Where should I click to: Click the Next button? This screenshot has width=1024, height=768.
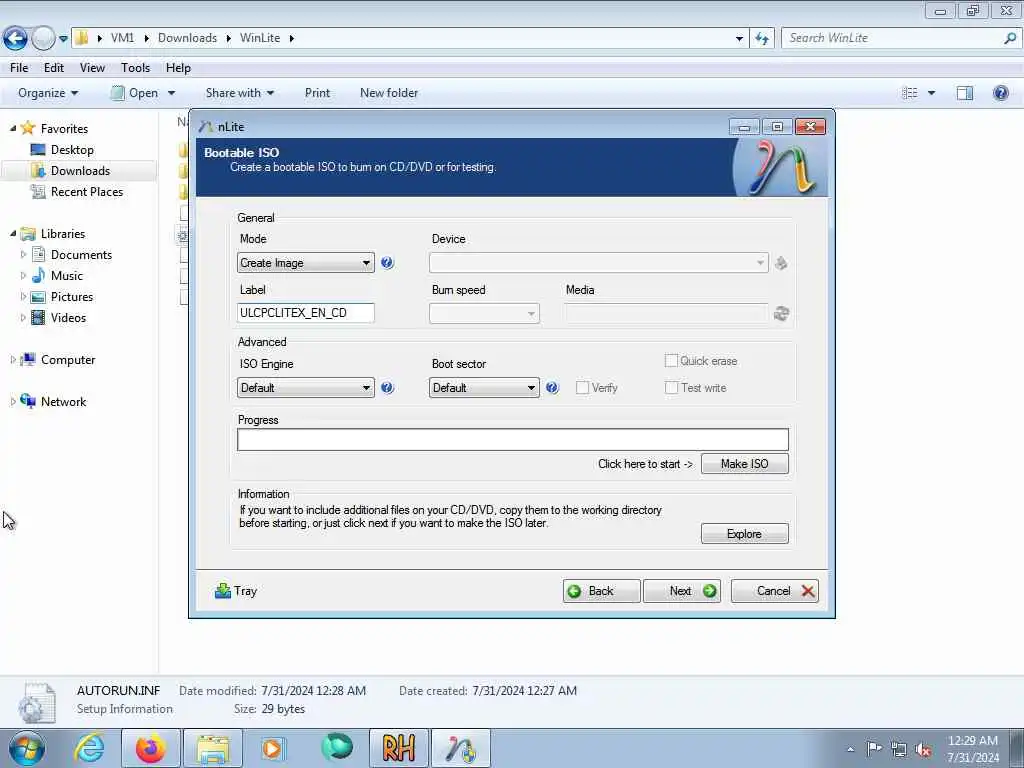pos(682,591)
